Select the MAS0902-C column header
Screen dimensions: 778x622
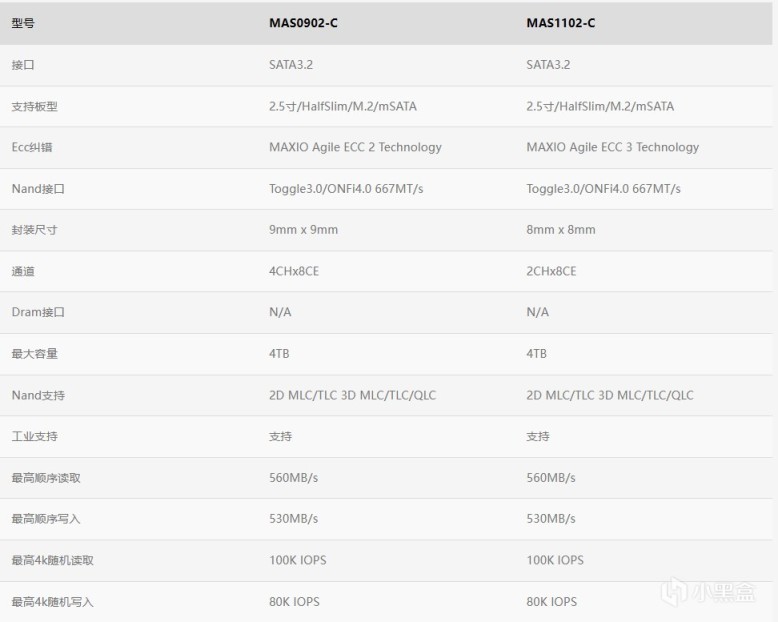coord(304,23)
